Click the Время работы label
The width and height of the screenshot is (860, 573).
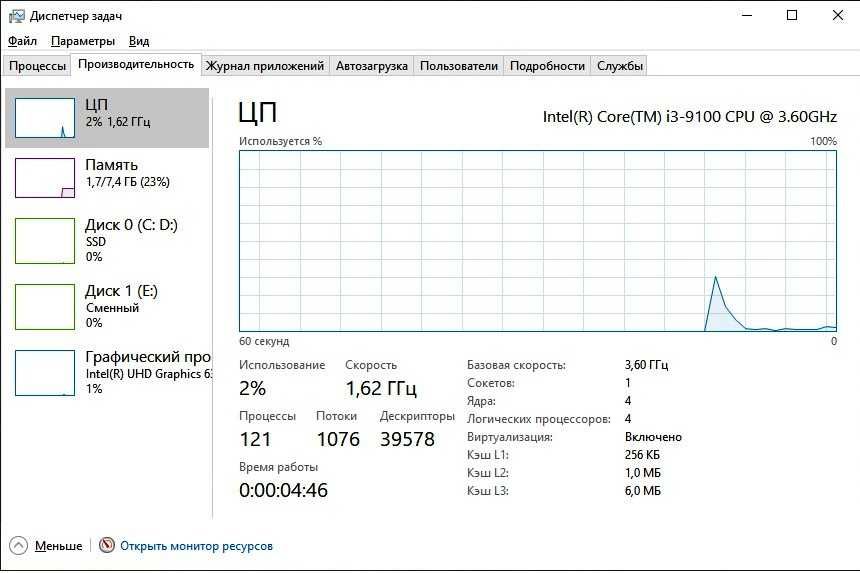point(279,467)
